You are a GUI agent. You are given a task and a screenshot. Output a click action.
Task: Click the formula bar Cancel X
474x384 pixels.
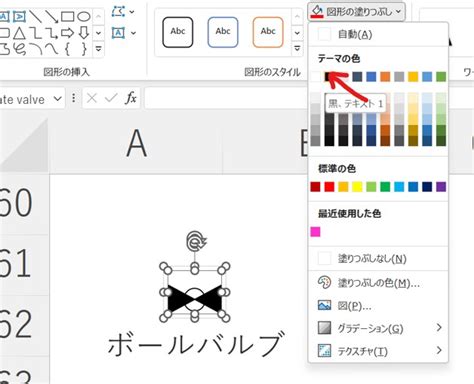[92, 98]
